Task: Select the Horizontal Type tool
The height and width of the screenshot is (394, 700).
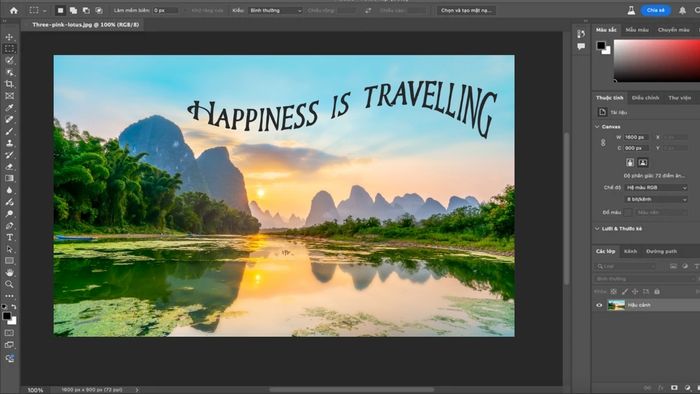Action: coord(9,237)
